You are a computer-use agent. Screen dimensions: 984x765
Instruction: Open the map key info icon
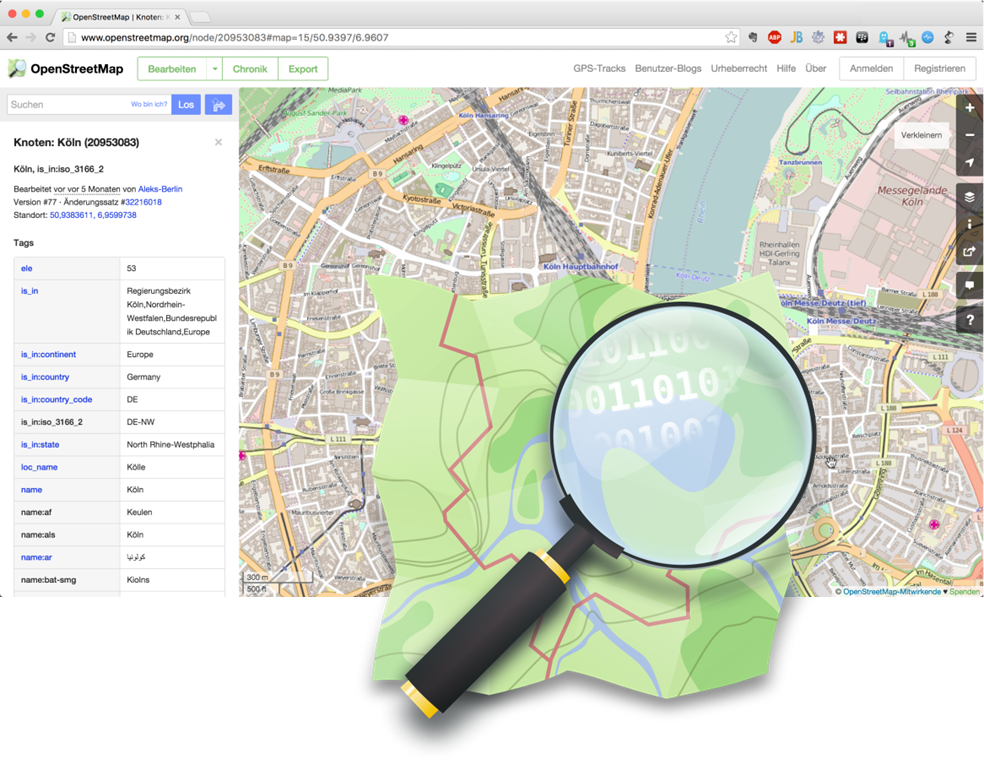[x=970, y=224]
